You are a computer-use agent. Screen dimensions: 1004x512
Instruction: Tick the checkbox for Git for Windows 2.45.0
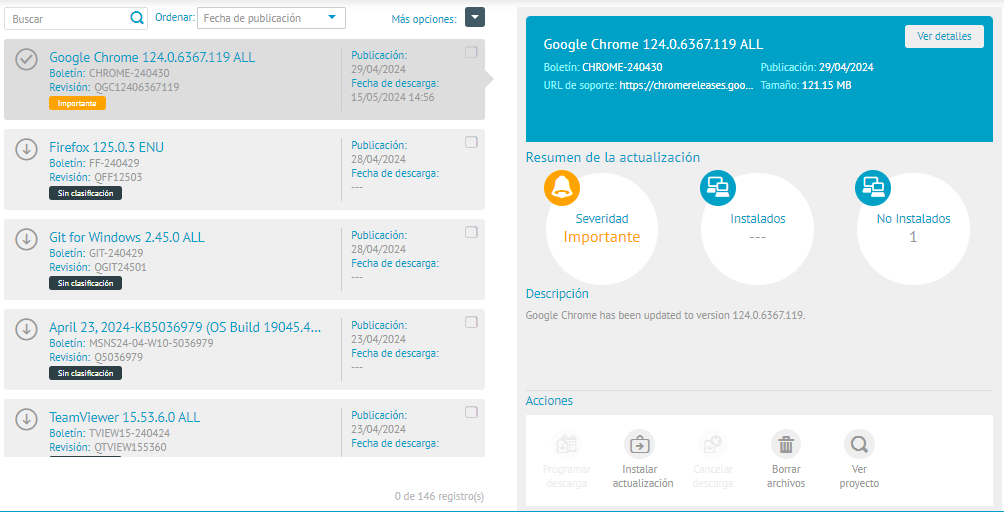click(x=471, y=232)
